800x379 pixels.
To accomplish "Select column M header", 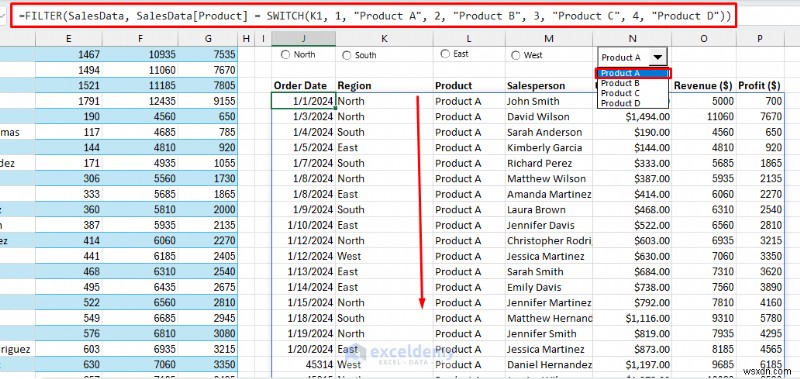I will click(549, 38).
